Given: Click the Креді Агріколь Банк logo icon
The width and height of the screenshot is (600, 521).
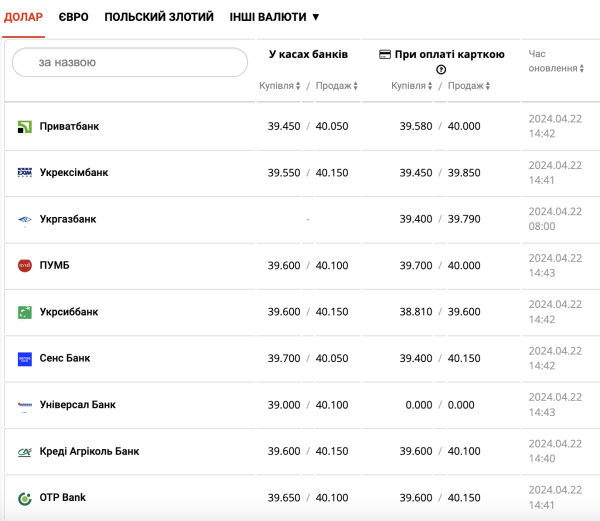Looking at the screenshot, I should click(25, 452).
